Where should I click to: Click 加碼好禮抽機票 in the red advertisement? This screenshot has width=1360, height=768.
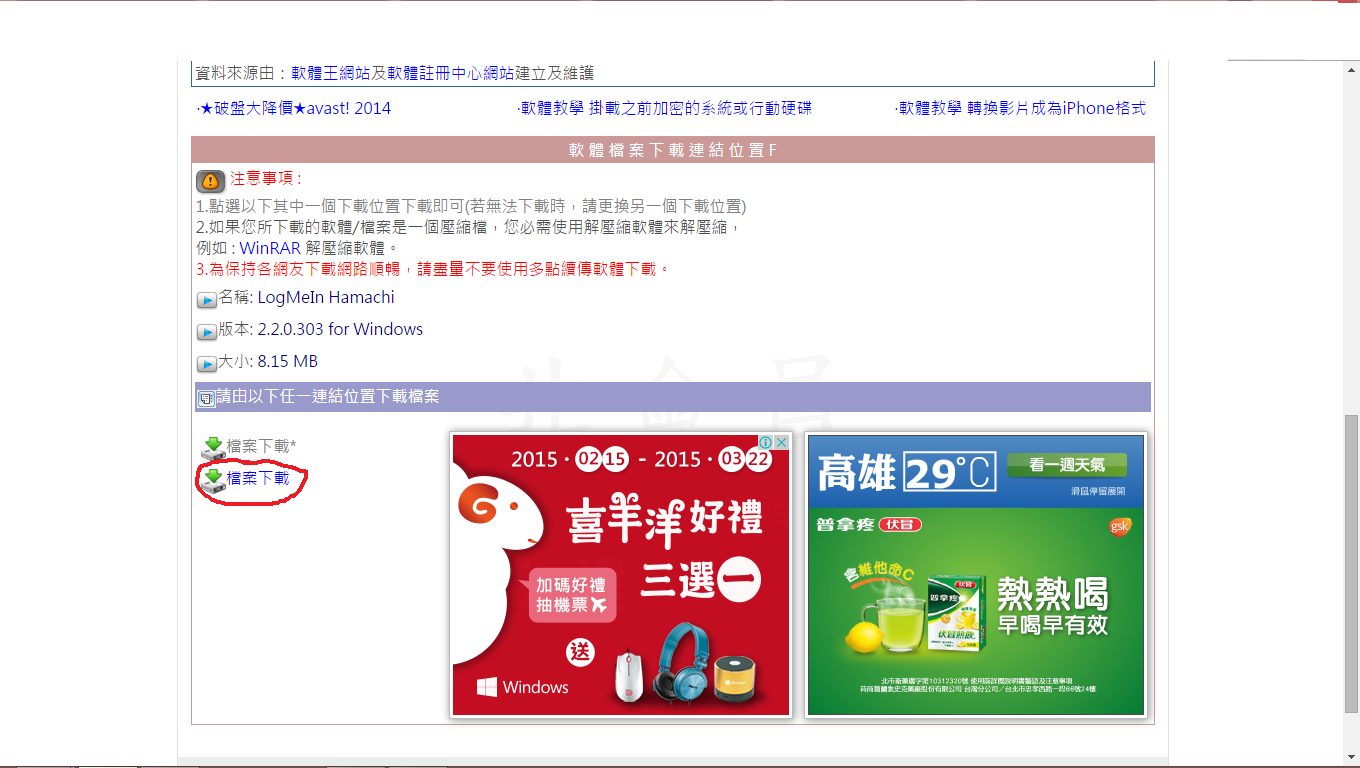tap(571, 590)
